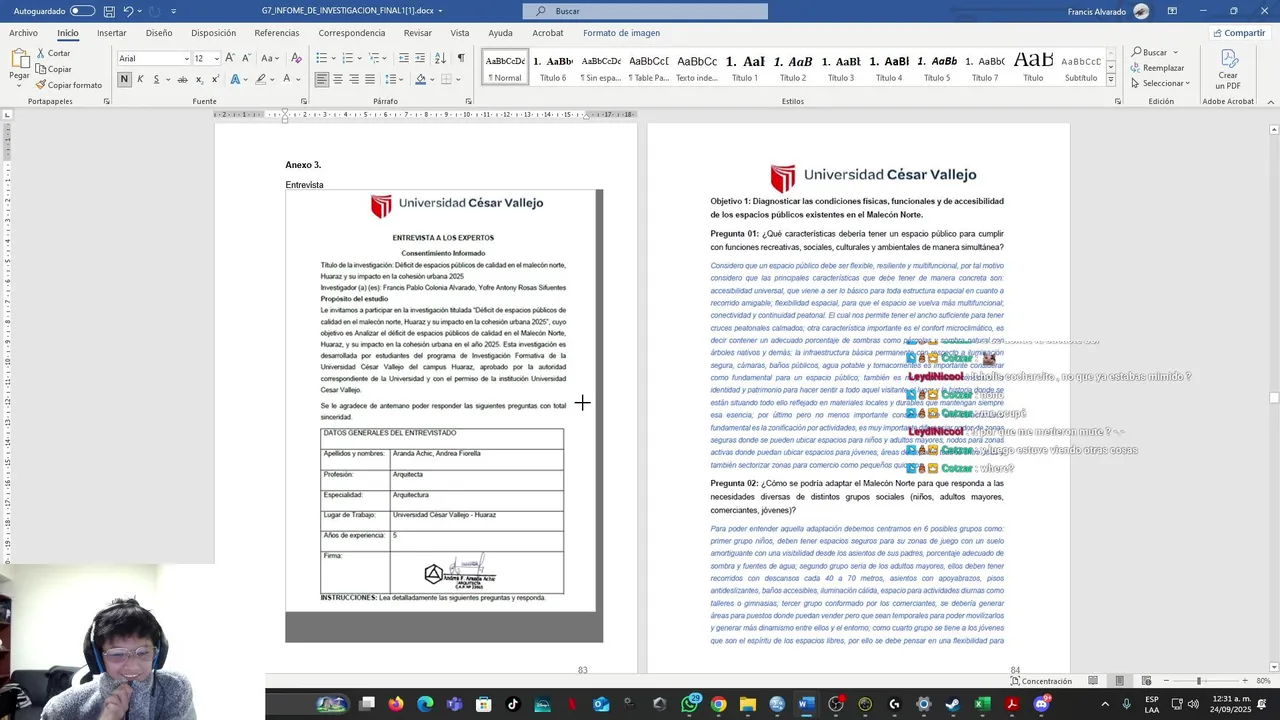1280x720 pixels.
Task: Click the Cortar scissors icon
Action: point(41,53)
